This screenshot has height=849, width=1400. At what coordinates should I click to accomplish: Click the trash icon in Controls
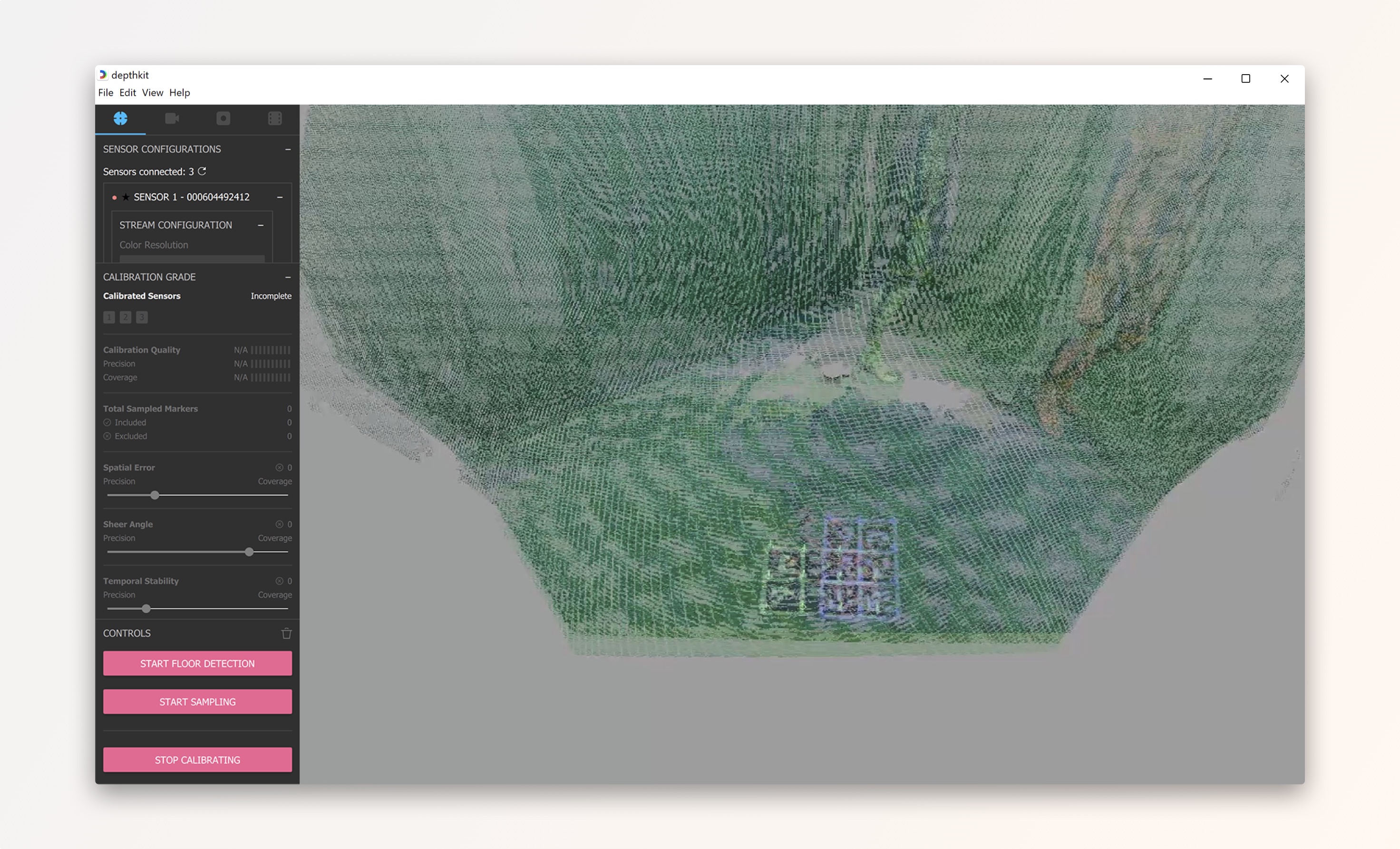[286, 633]
